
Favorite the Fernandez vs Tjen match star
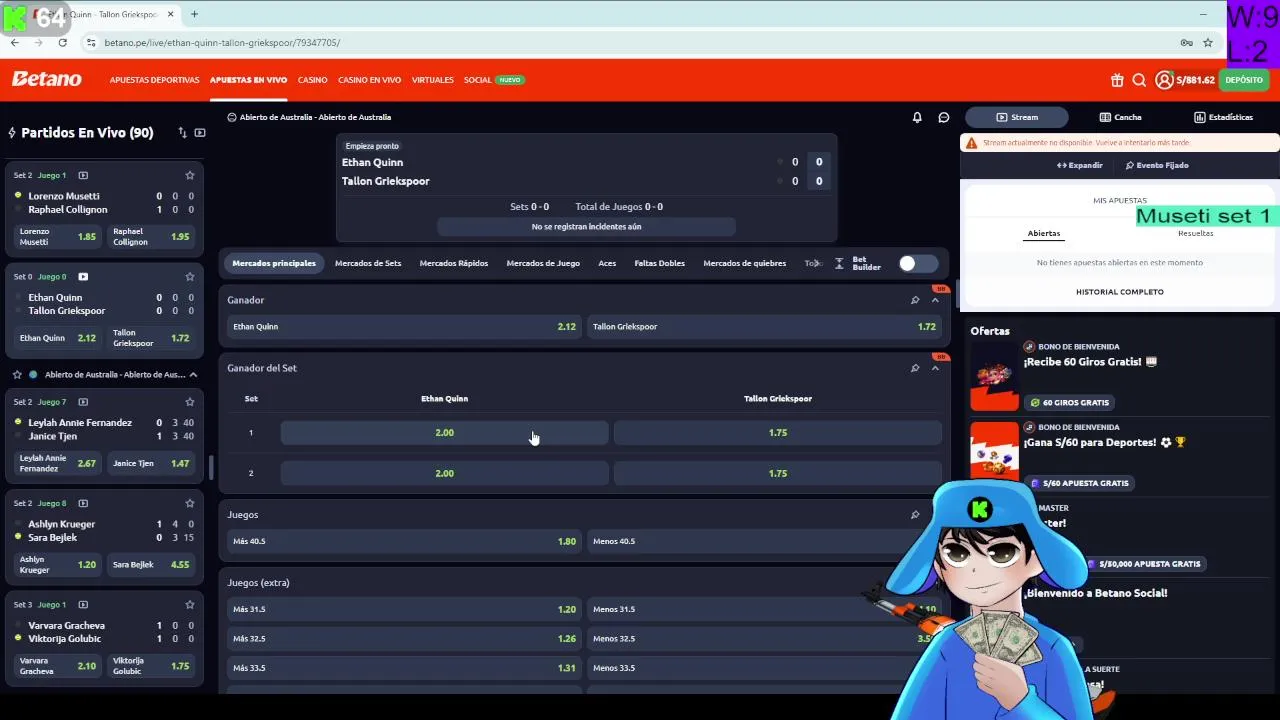190,402
